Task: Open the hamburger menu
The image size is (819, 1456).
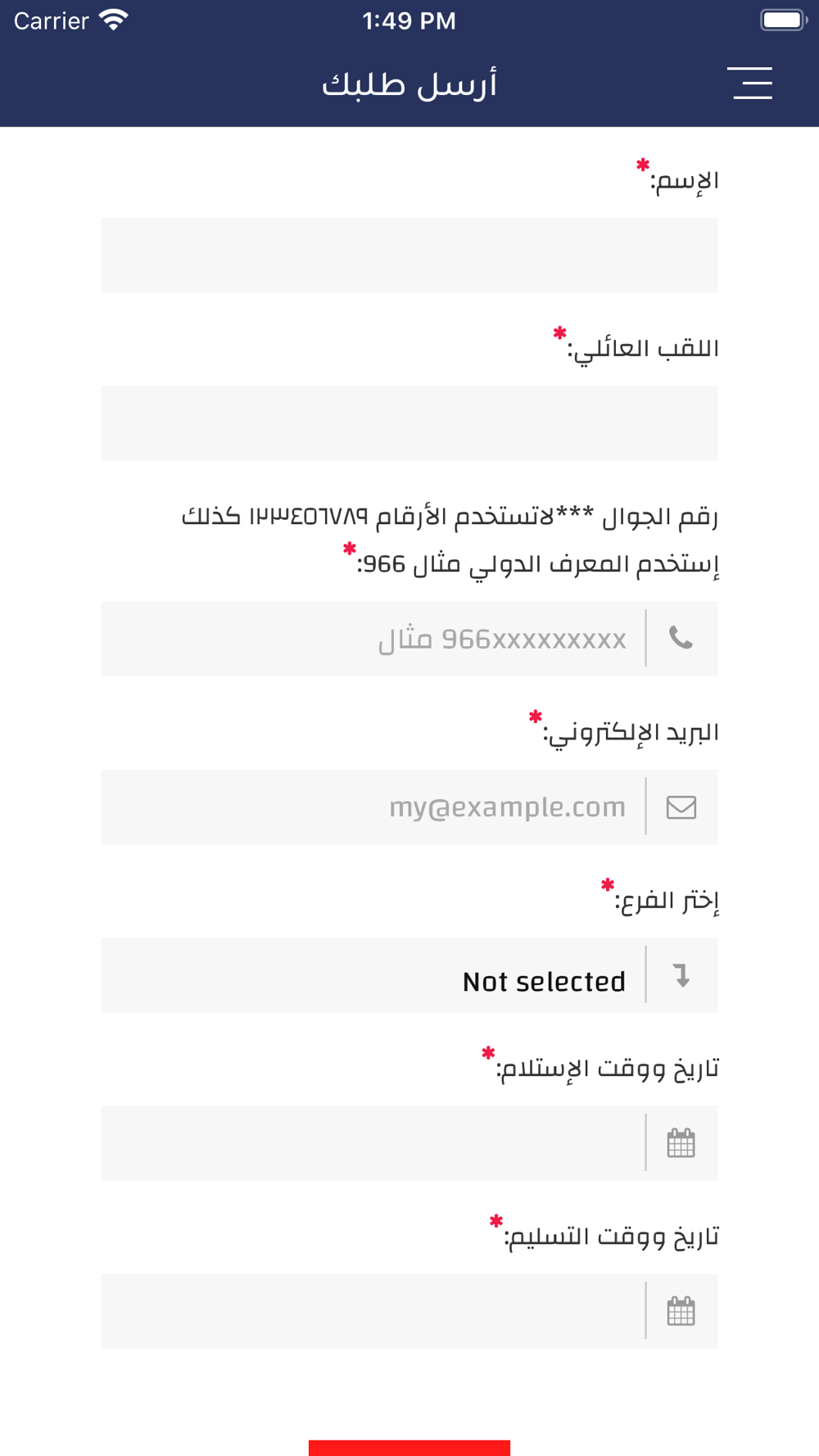Action: tap(750, 84)
